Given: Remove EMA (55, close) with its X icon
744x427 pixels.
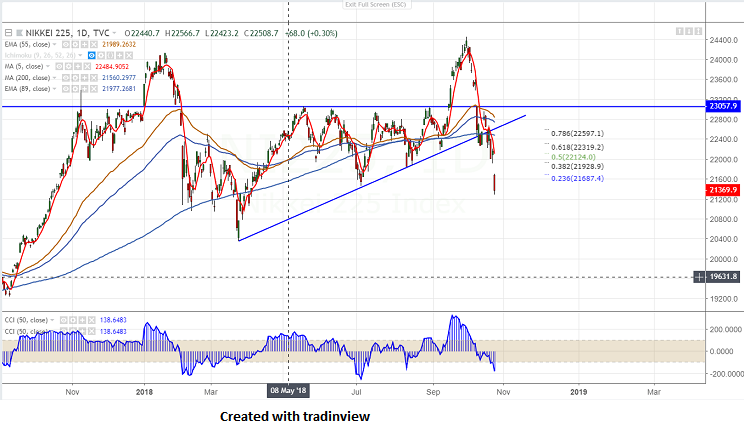Looking at the screenshot, I should (x=94, y=44).
